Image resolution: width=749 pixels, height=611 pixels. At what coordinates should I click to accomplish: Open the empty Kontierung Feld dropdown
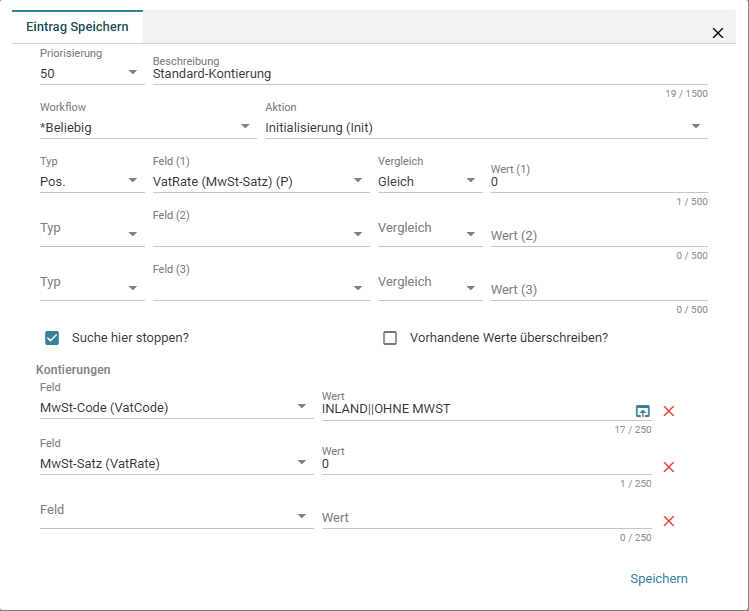[177, 515]
